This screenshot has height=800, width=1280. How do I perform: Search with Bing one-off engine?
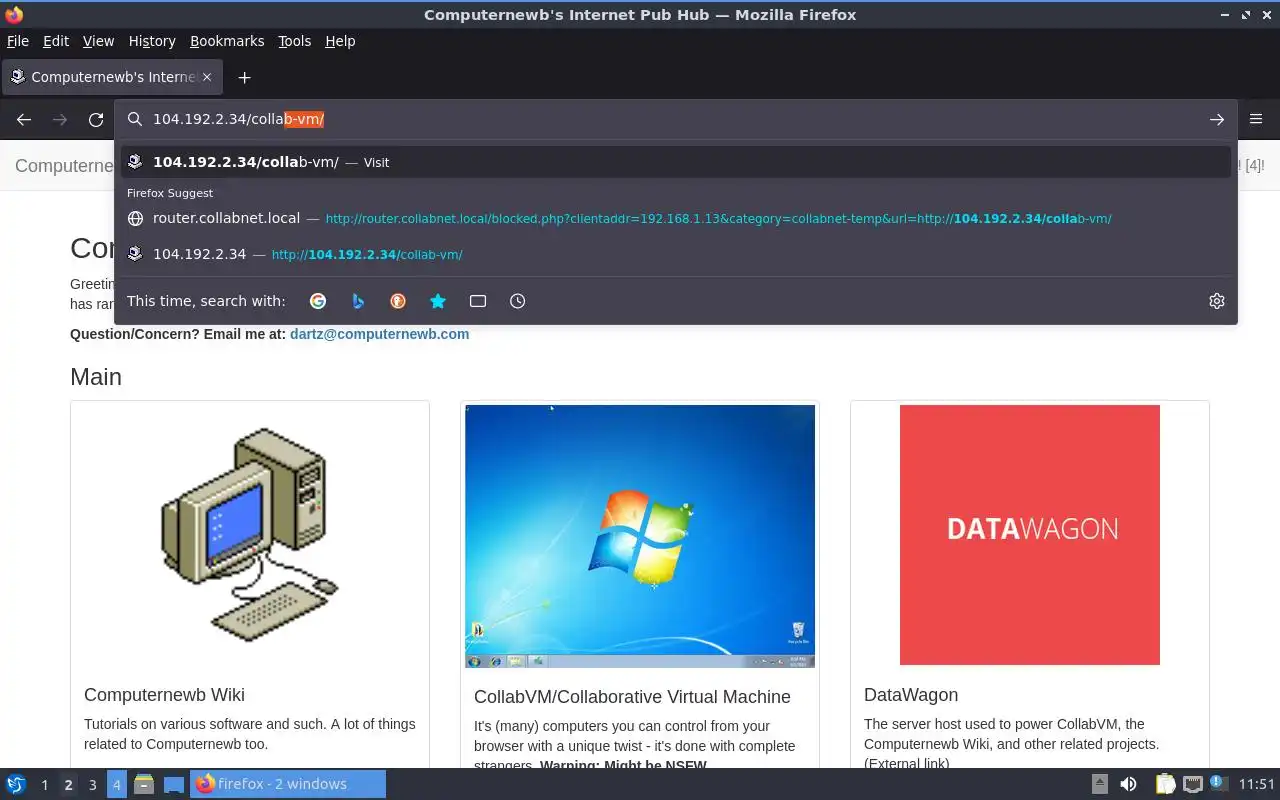click(358, 301)
